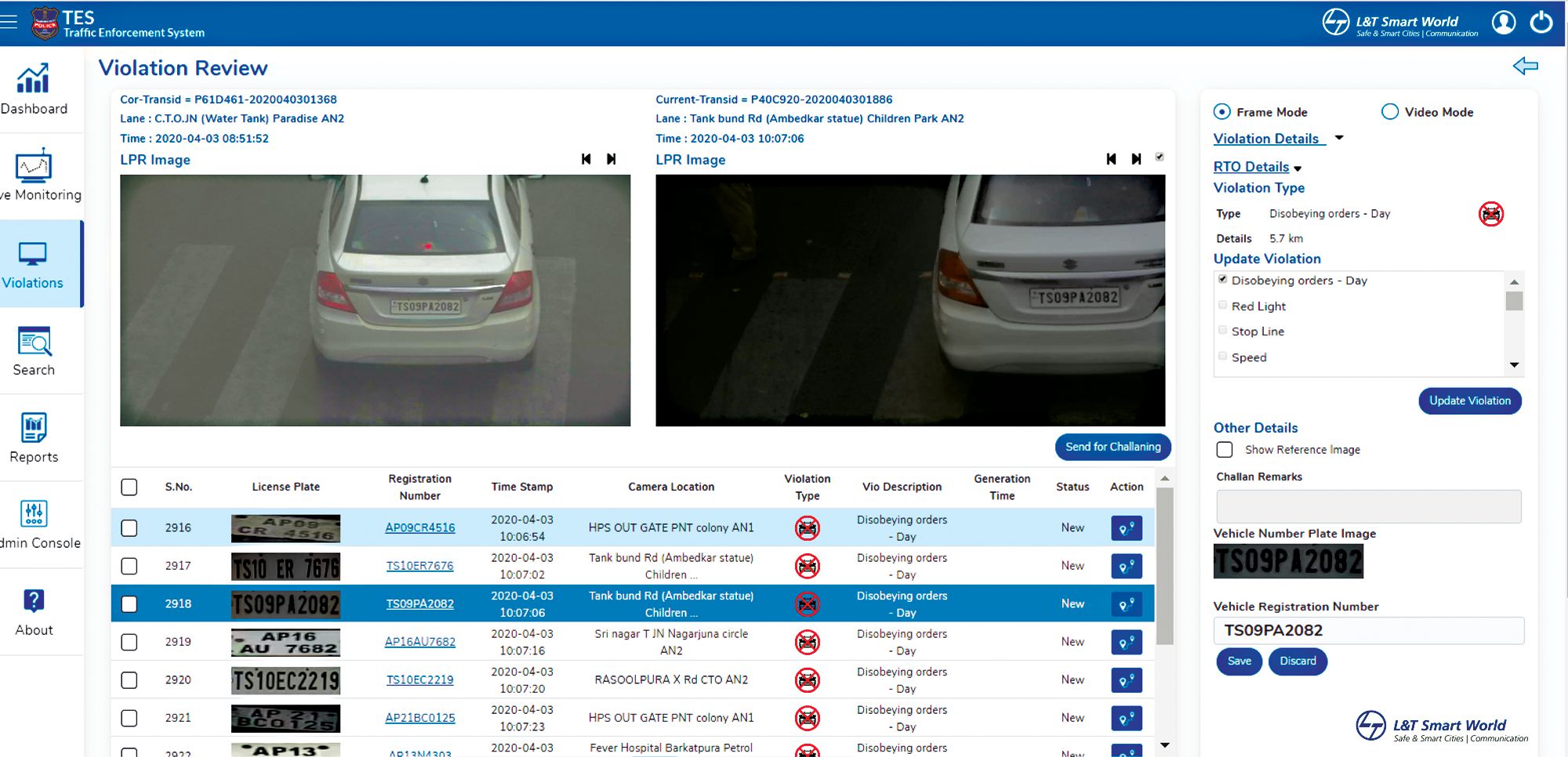
Task: Open the Reports section
Action: click(34, 438)
